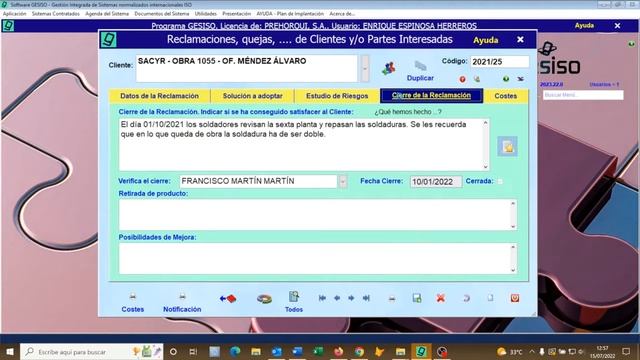Click the Notificación label
The image size is (640, 360).
click(182, 309)
